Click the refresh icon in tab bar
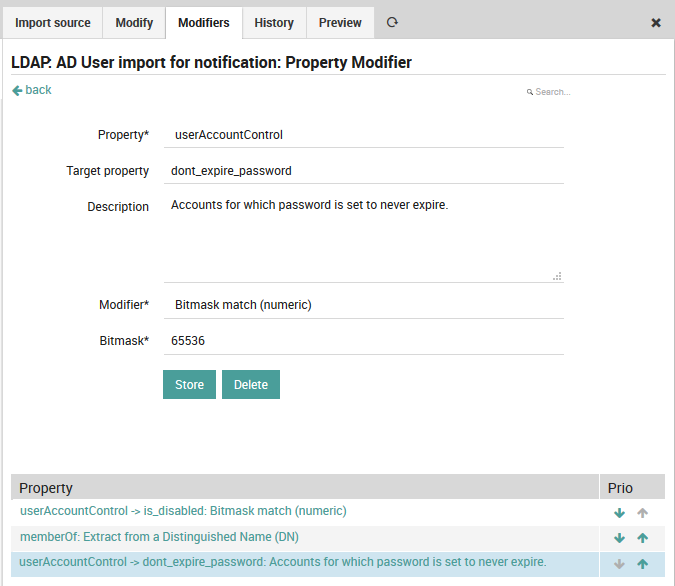 tap(392, 23)
